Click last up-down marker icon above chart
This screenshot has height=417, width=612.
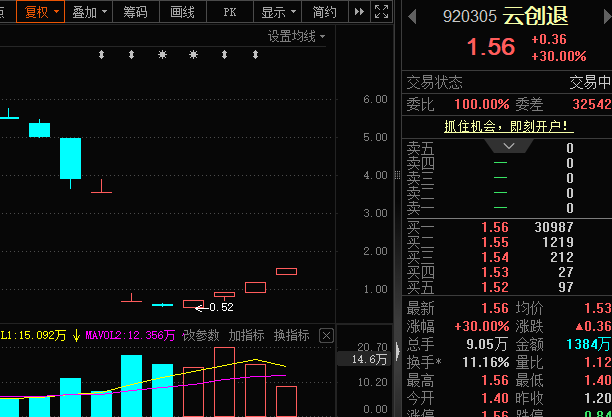click(255, 55)
